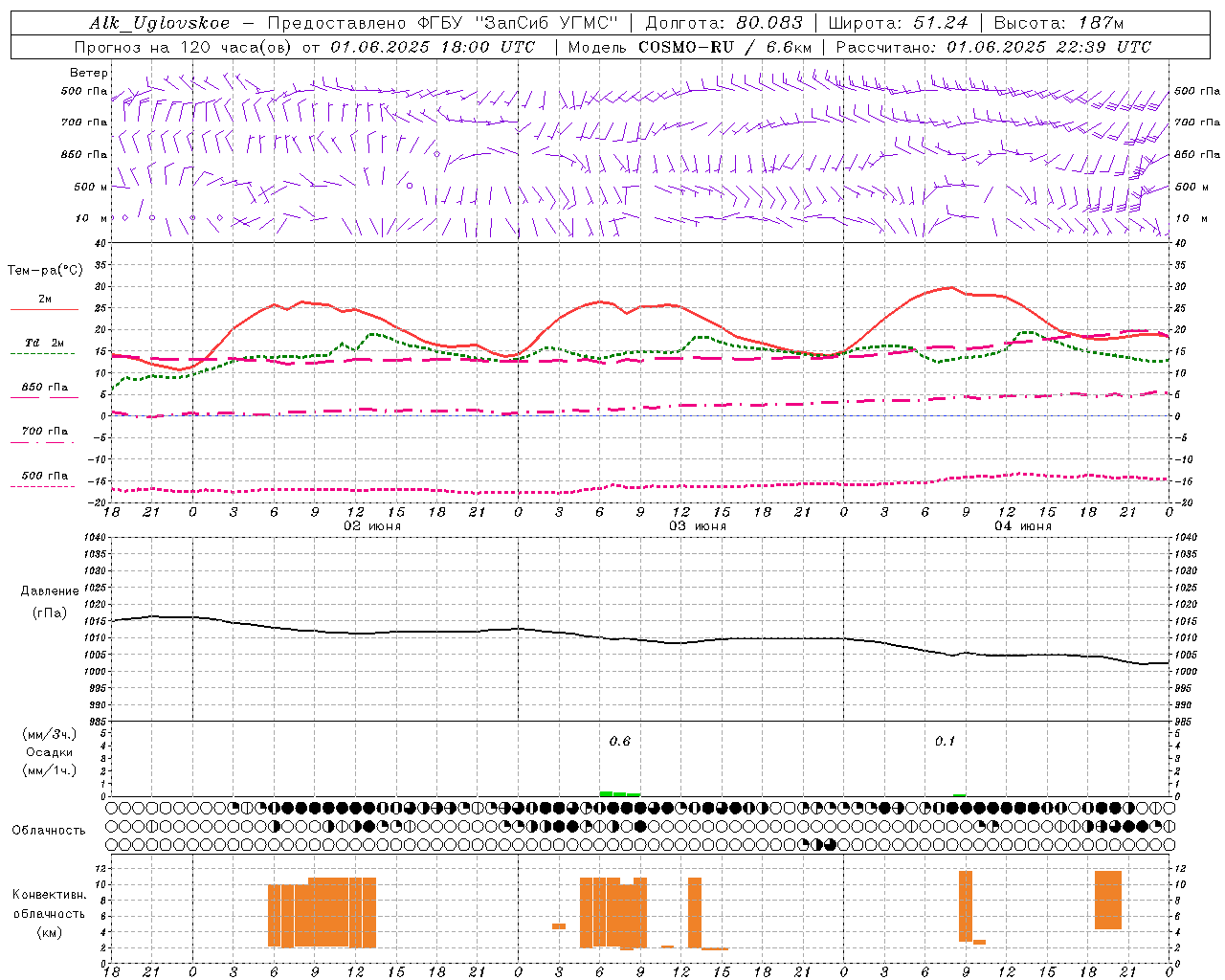Image resolution: width=1225 pixels, height=980 pixels.
Task: Click the '04 июня' date label
Action: click(x=1023, y=525)
